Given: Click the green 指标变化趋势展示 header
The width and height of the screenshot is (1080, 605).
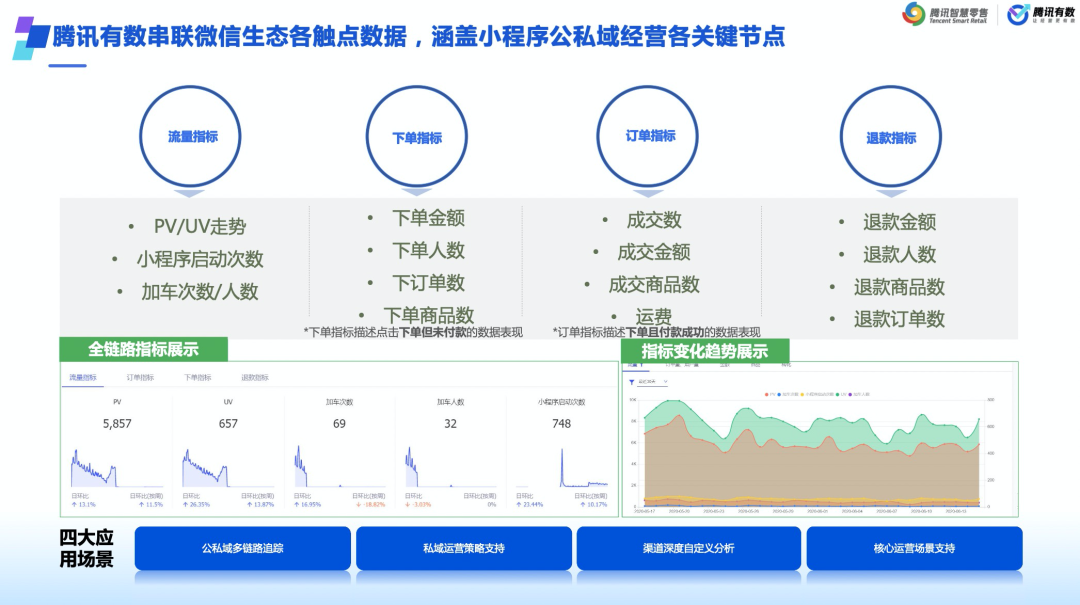Looking at the screenshot, I should 705,351.
